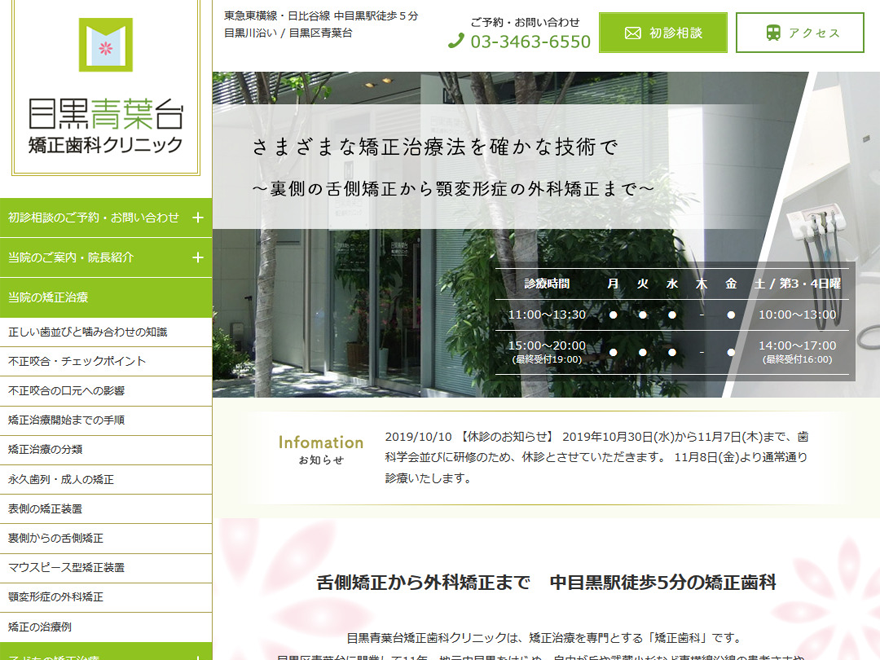Click the 10:00〜13:00 Saturday hours

(798, 315)
